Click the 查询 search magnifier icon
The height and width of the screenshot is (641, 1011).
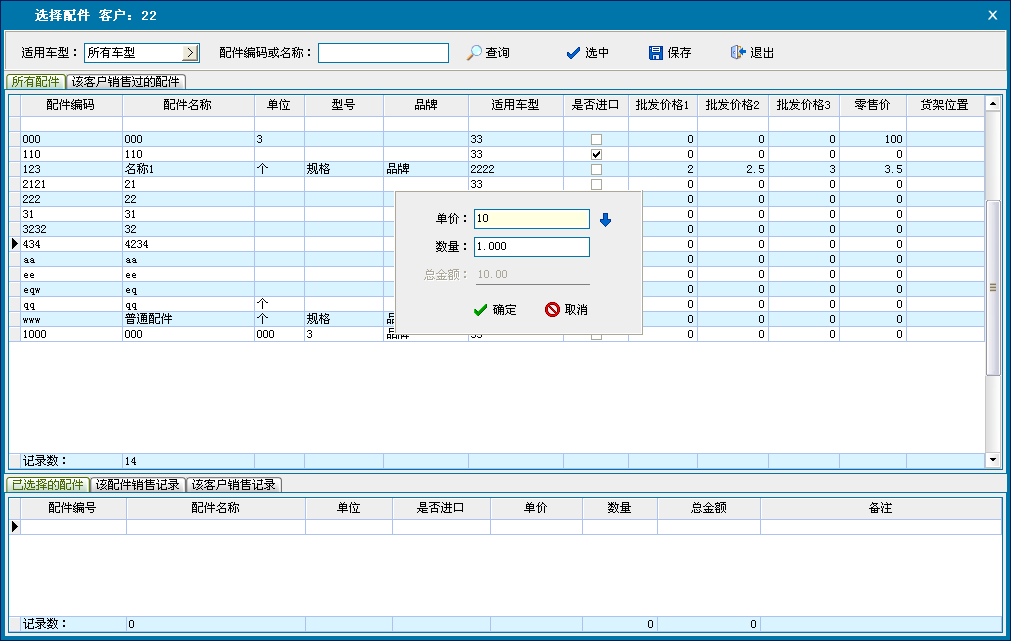click(475, 53)
